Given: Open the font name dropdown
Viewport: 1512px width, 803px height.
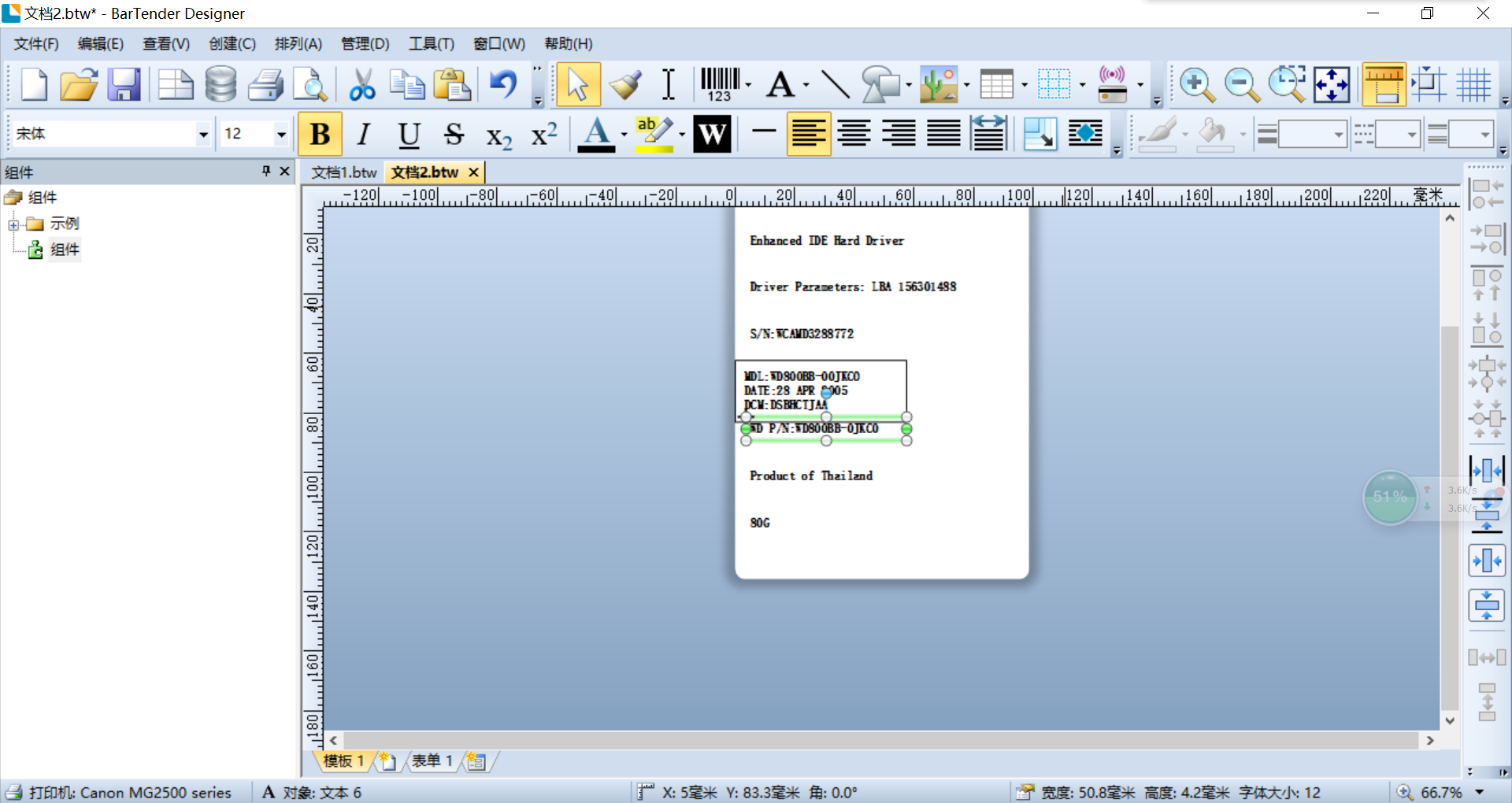Looking at the screenshot, I should (x=203, y=135).
